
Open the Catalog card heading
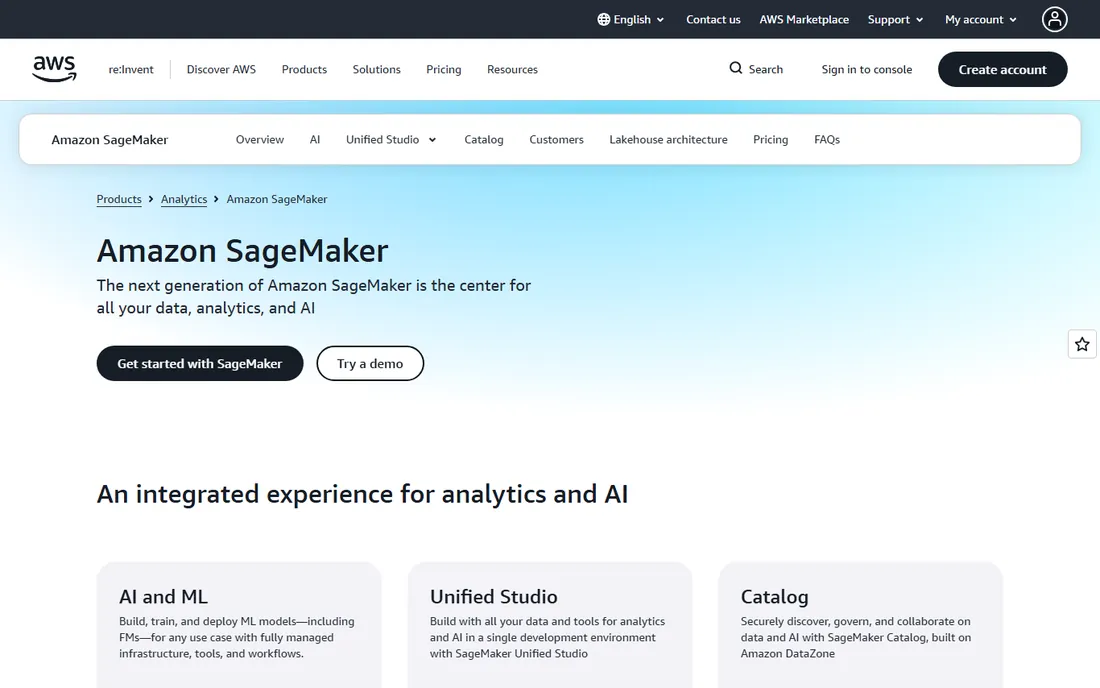774,597
